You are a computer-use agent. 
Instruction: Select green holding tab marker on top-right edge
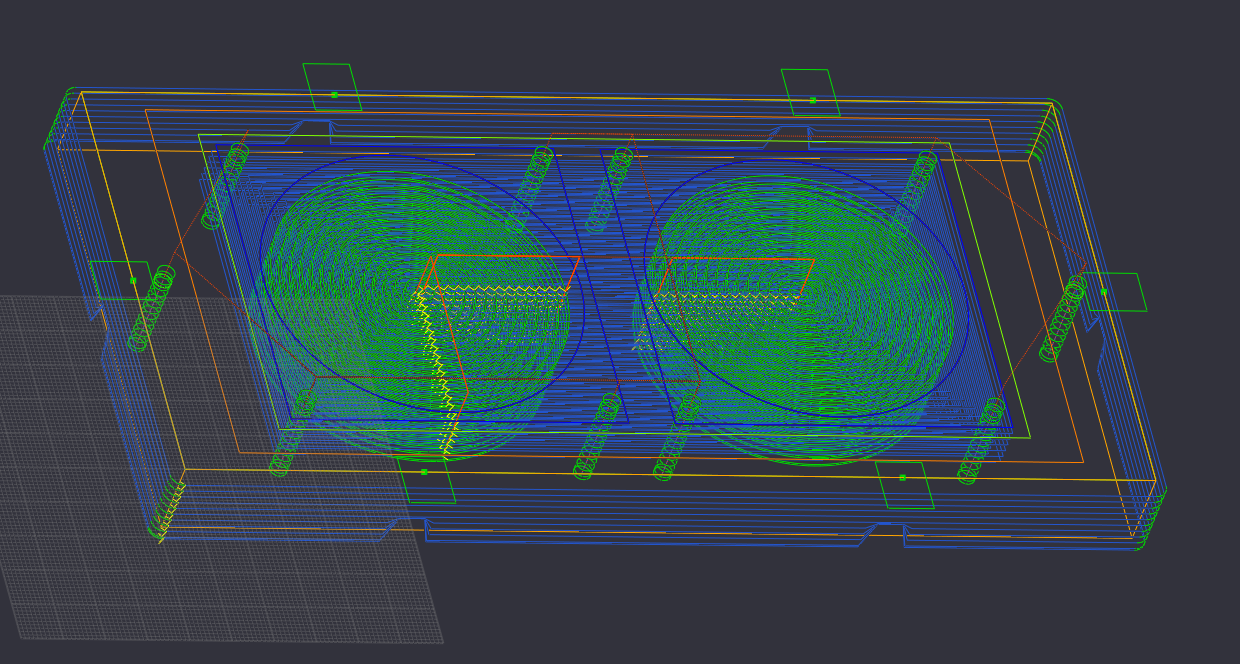pos(812,100)
